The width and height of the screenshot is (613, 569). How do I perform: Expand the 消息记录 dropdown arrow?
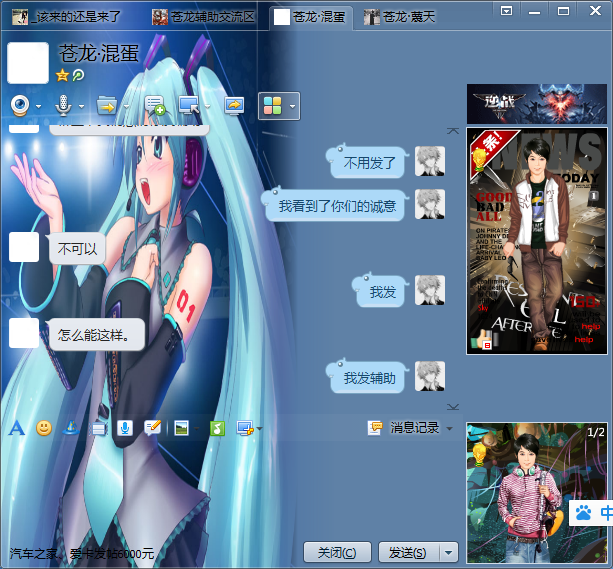click(x=450, y=429)
